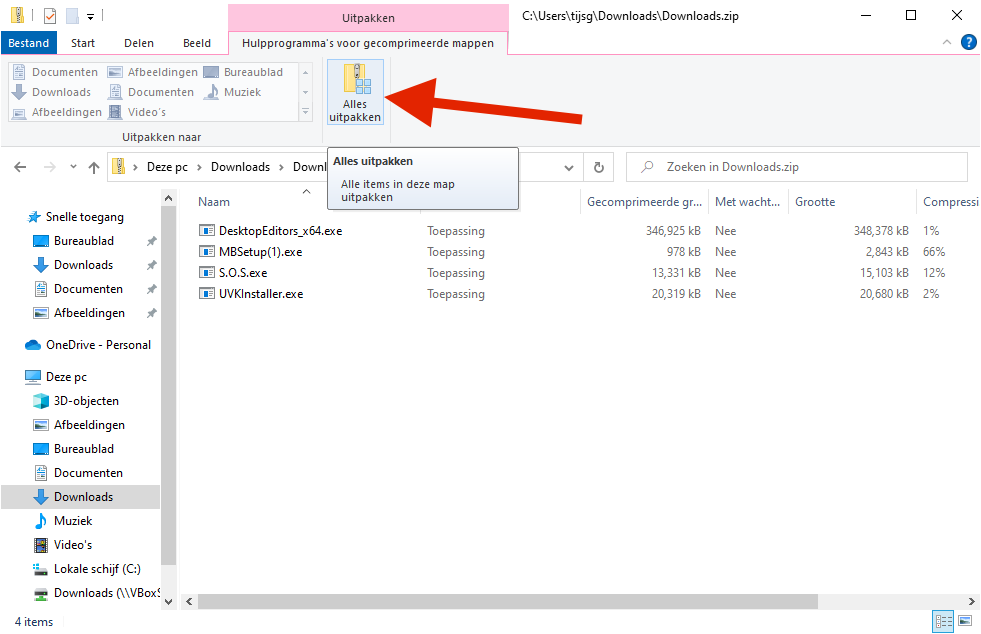Image resolution: width=981 pixels, height=634 pixels.
Task: Click the Refresh button beside address bar
Action: pyautogui.click(x=598, y=167)
